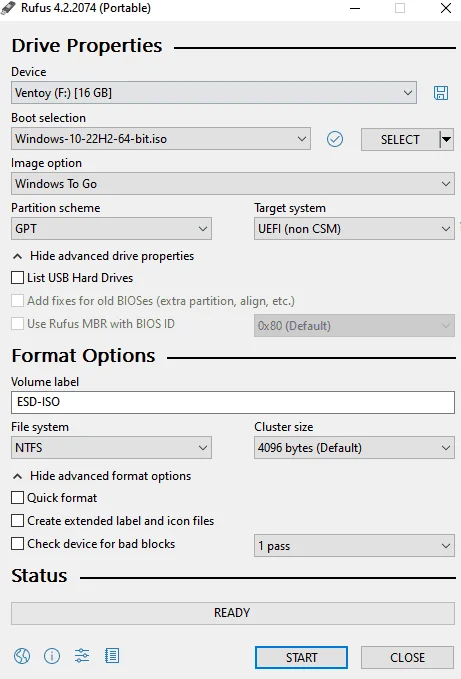This screenshot has height=679, width=461.
Task: Open the Device dropdown showing Ventoy
Action: (x=214, y=93)
